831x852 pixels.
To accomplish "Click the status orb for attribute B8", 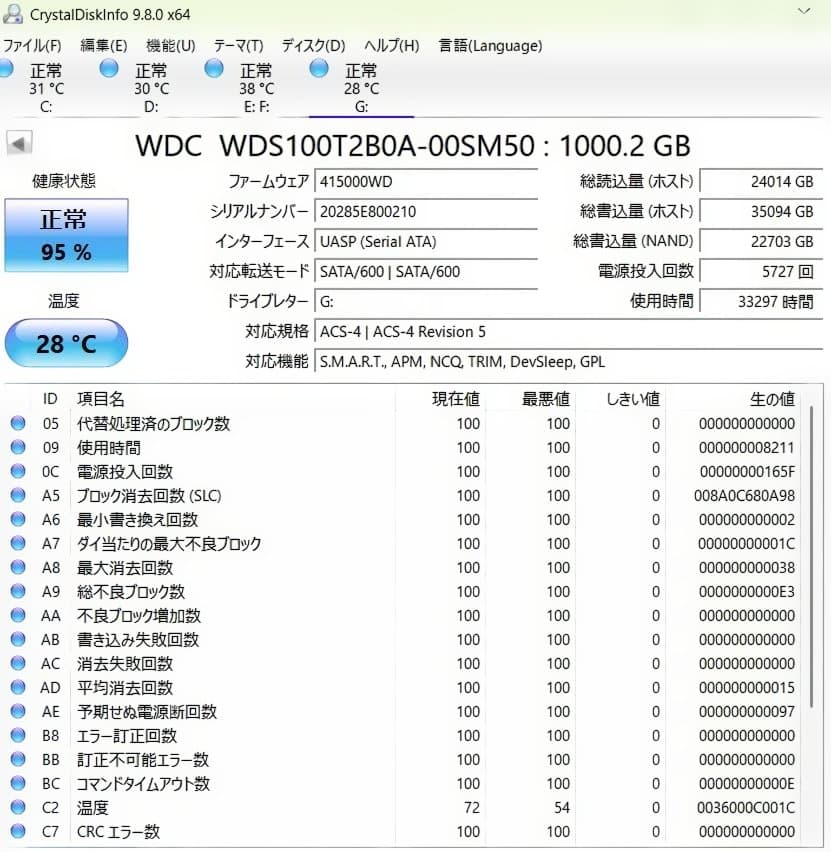I will (18, 735).
